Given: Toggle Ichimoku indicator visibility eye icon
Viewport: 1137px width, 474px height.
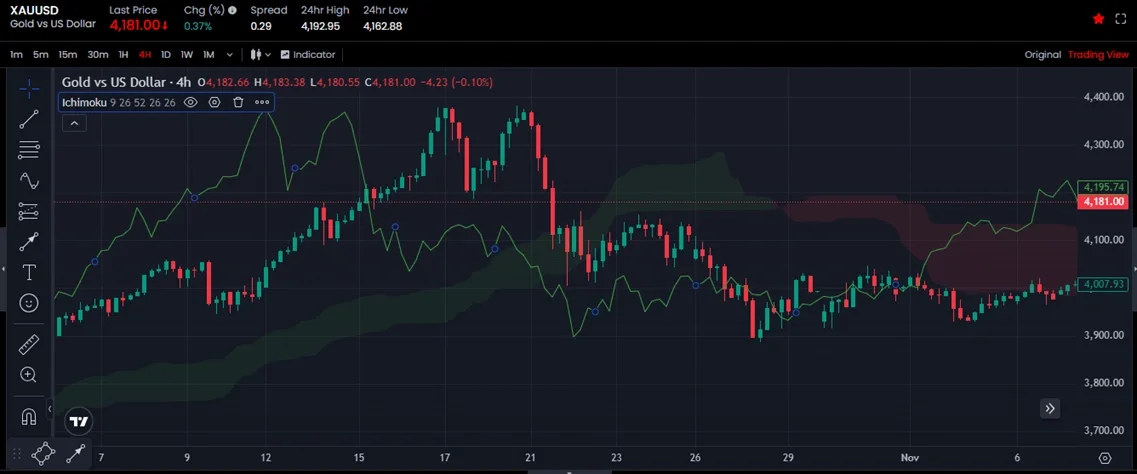Looking at the screenshot, I should point(190,102).
